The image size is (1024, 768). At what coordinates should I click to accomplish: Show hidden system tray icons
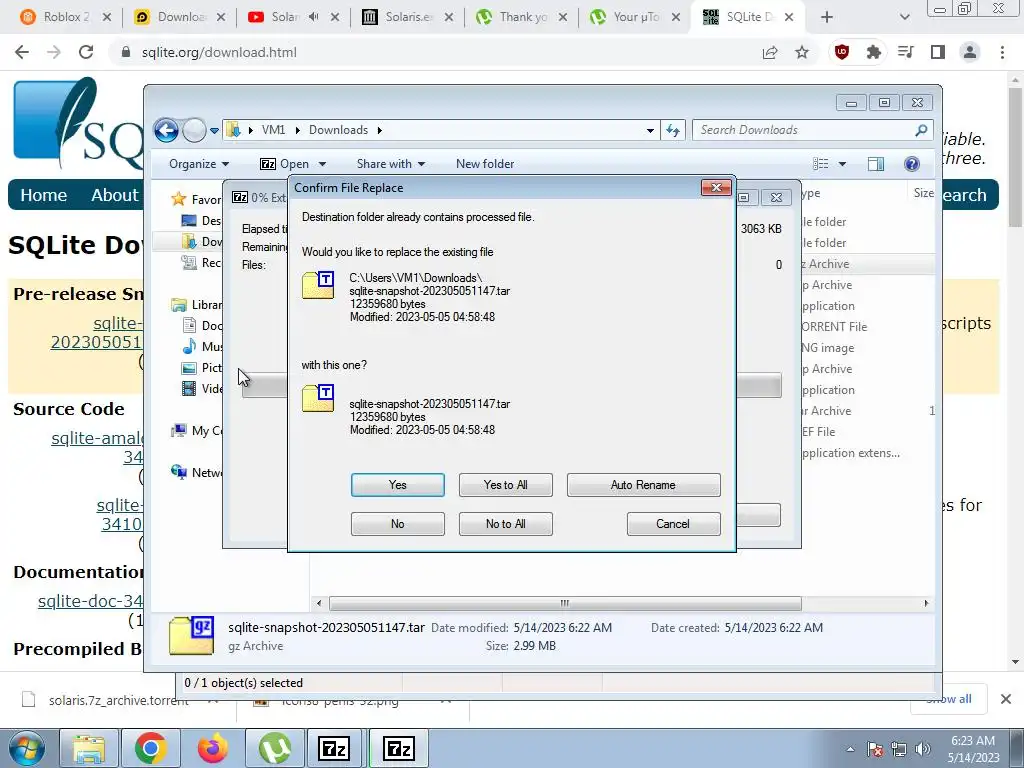(x=850, y=749)
